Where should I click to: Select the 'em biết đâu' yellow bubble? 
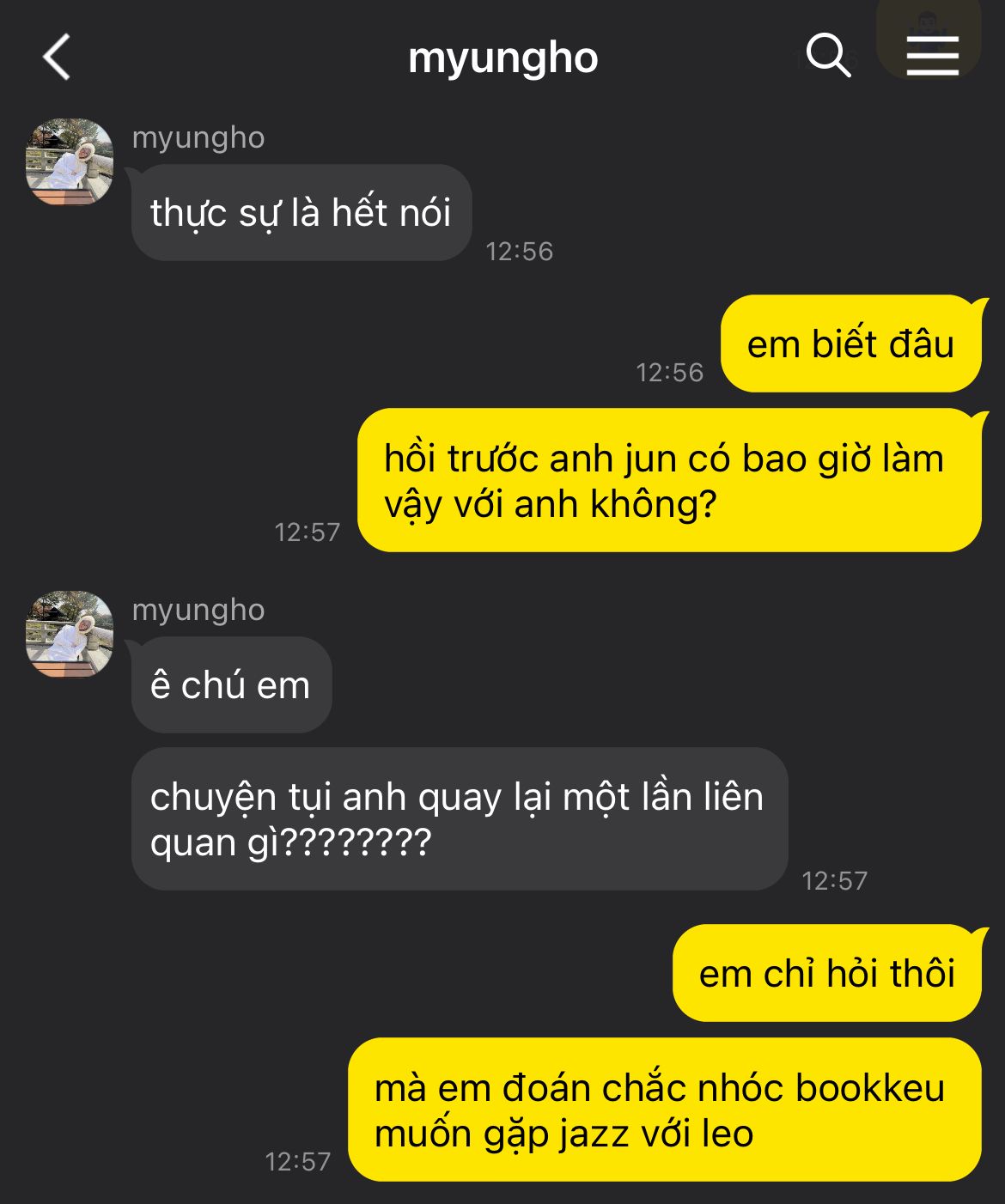(x=851, y=344)
